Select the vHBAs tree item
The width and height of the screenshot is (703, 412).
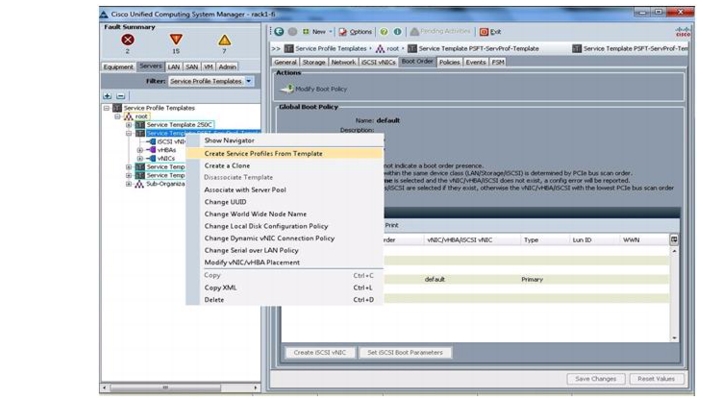click(166, 150)
